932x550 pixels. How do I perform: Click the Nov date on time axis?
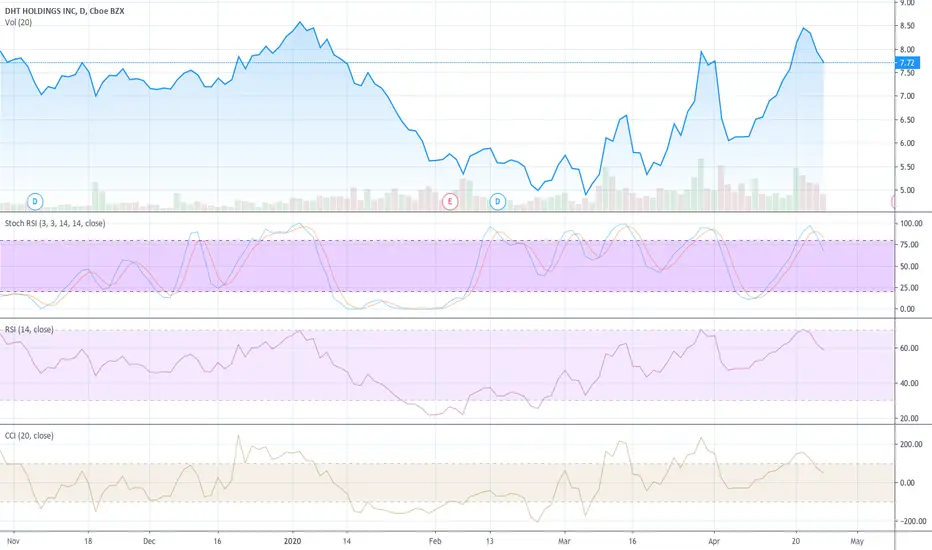click(13, 541)
